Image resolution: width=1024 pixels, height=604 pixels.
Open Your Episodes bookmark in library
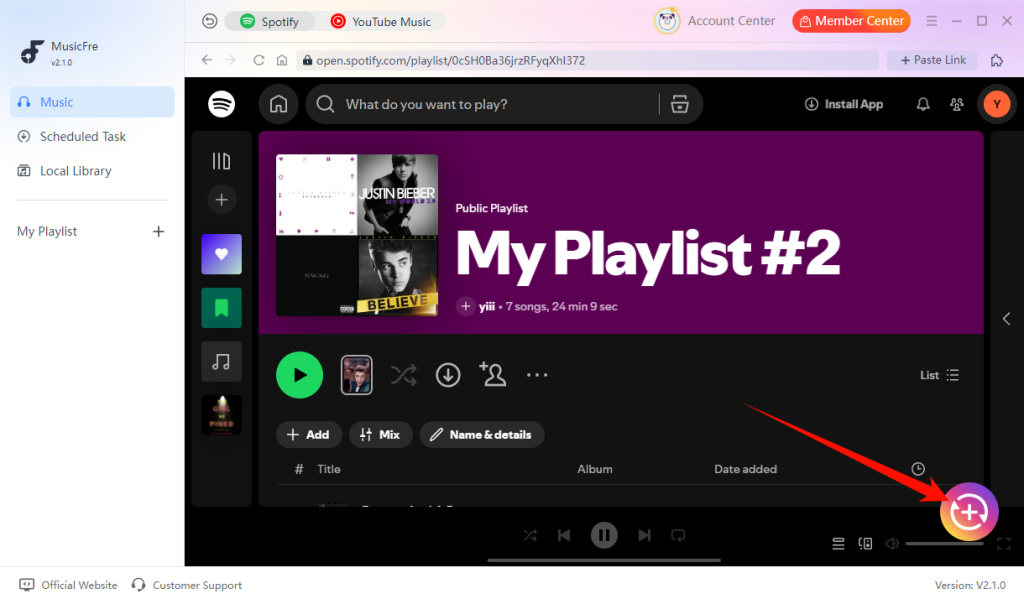coord(221,308)
